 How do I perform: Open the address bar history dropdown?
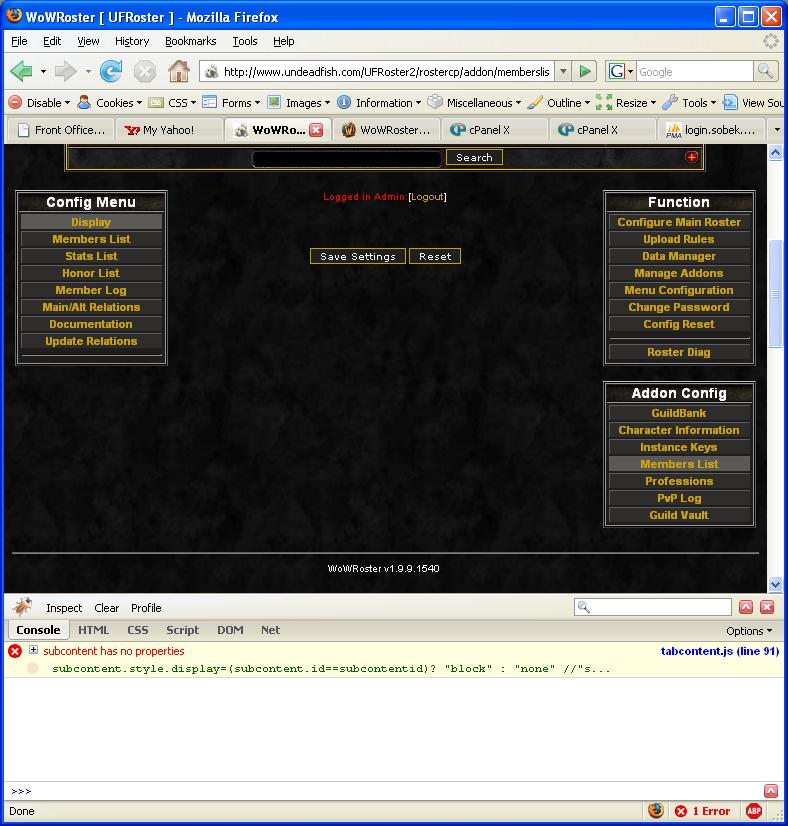click(563, 71)
